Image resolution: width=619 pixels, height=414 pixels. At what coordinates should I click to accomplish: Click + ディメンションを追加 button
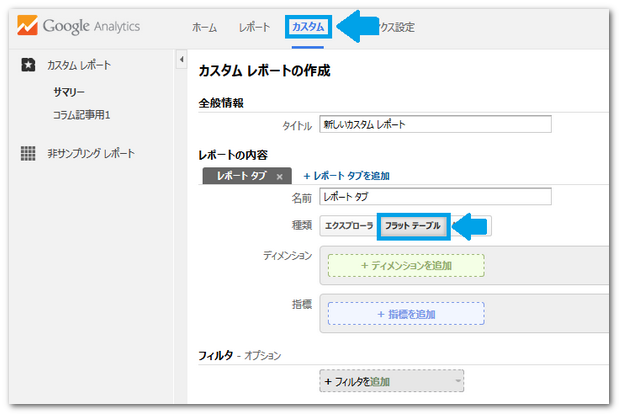[x=406, y=266]
